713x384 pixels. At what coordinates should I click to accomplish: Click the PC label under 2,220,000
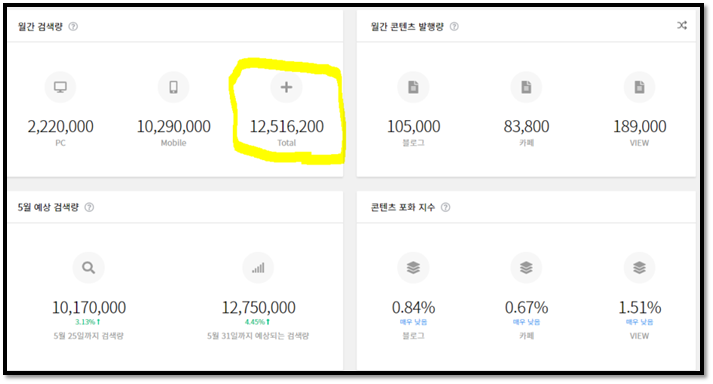[x=60, y=143]
